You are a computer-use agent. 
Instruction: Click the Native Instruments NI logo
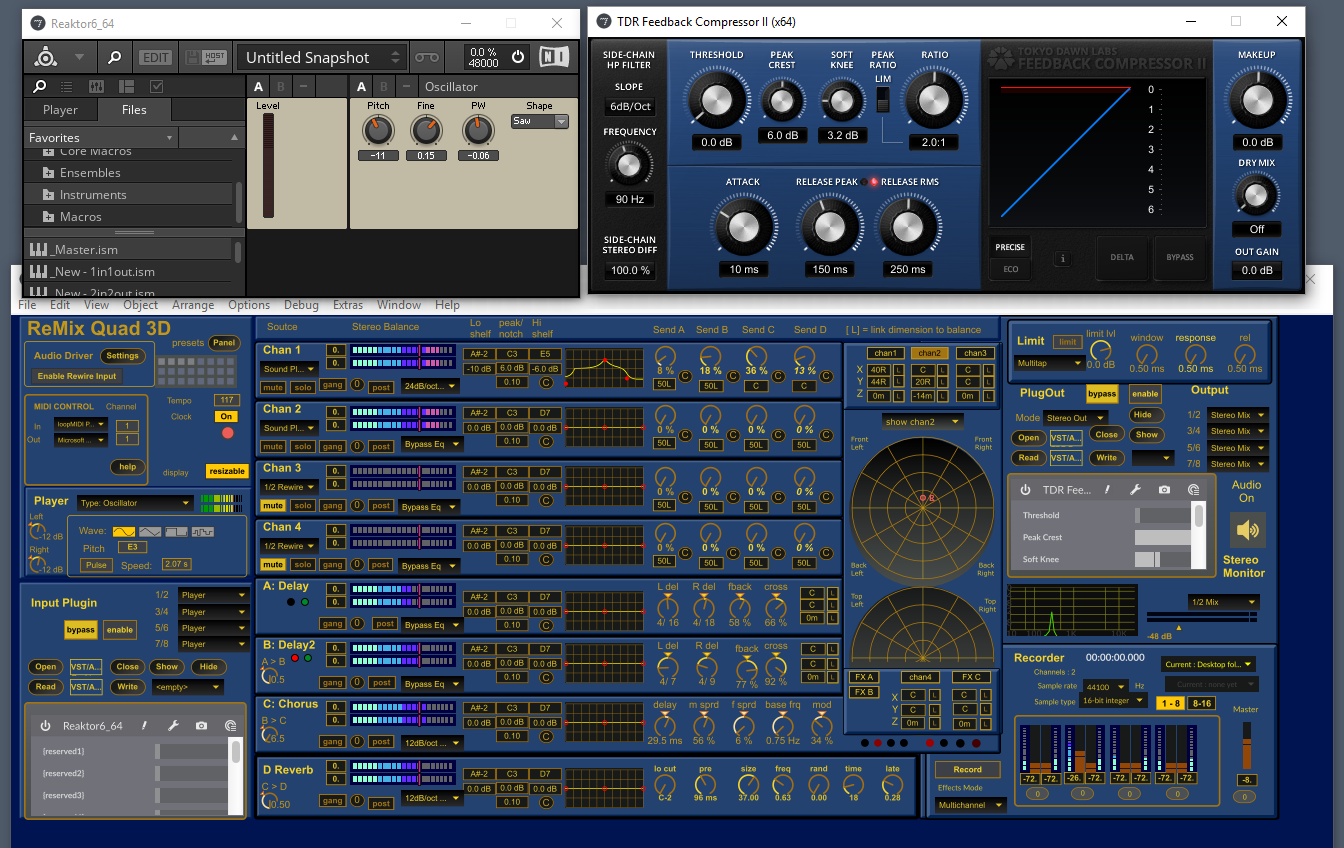coord(553,57)
